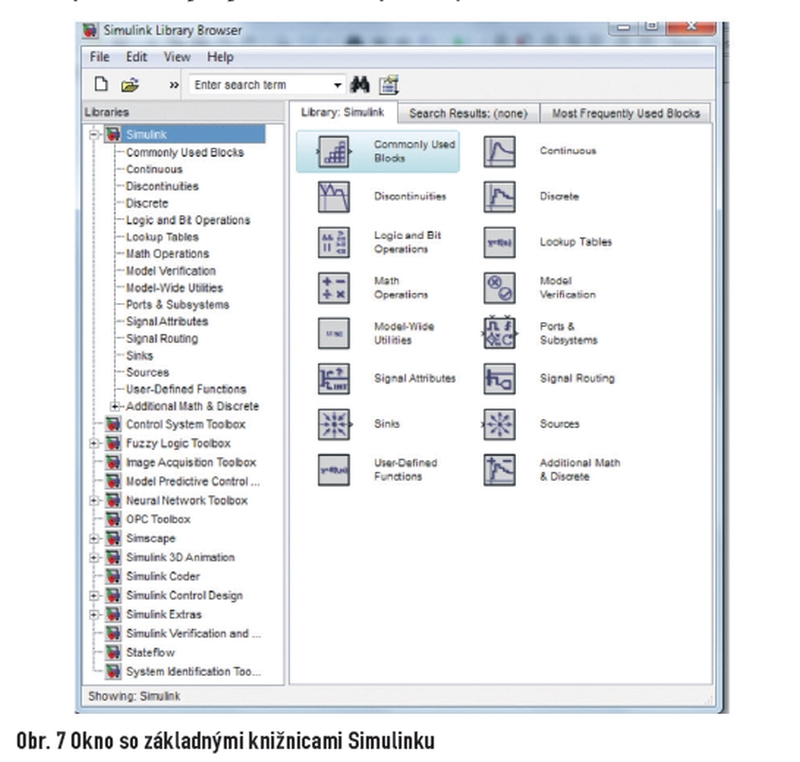Select the Library: Simulink tab
800x762 pixels.
[342, 112]
